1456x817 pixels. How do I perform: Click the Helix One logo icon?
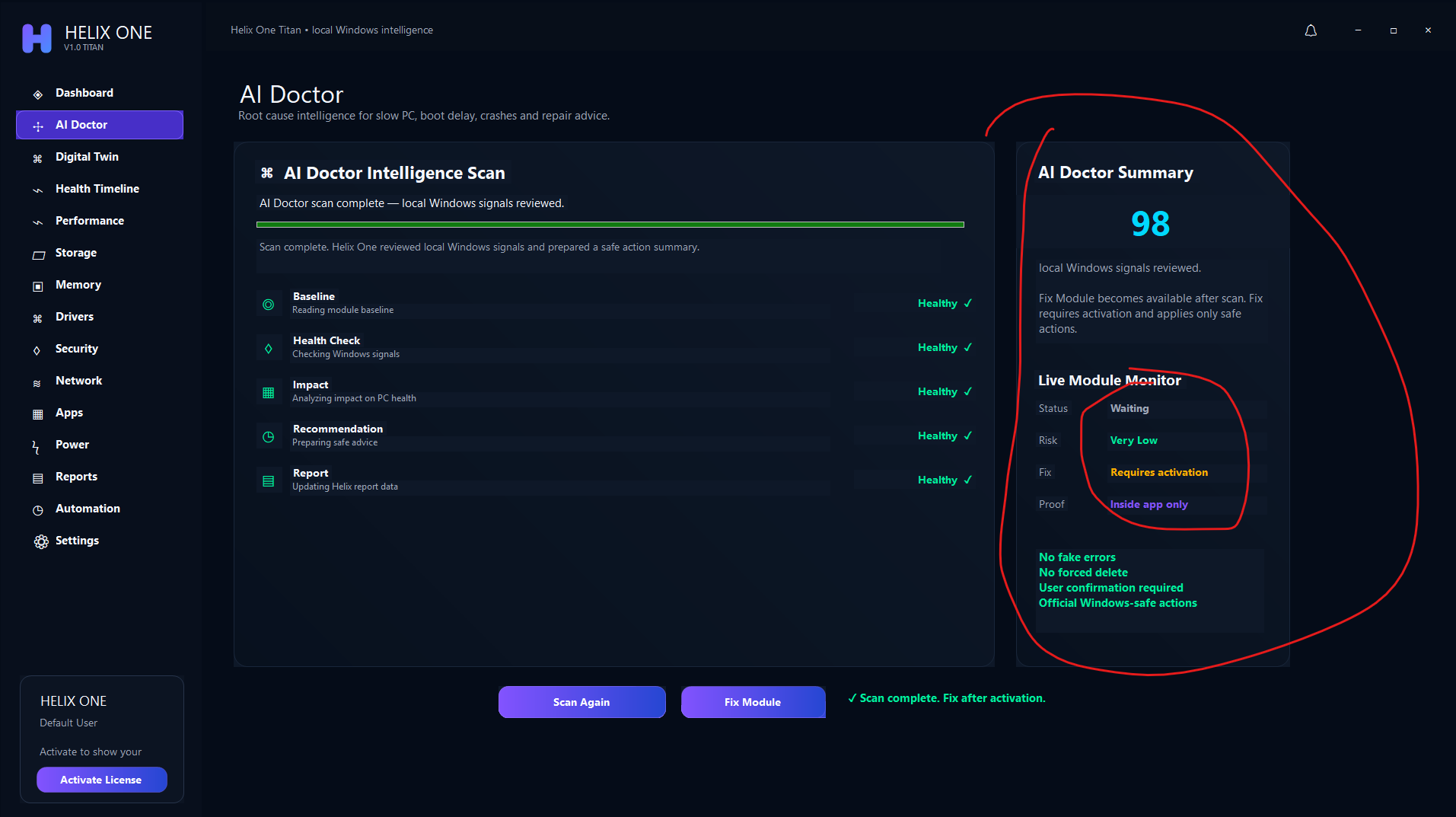click(37, 38)
